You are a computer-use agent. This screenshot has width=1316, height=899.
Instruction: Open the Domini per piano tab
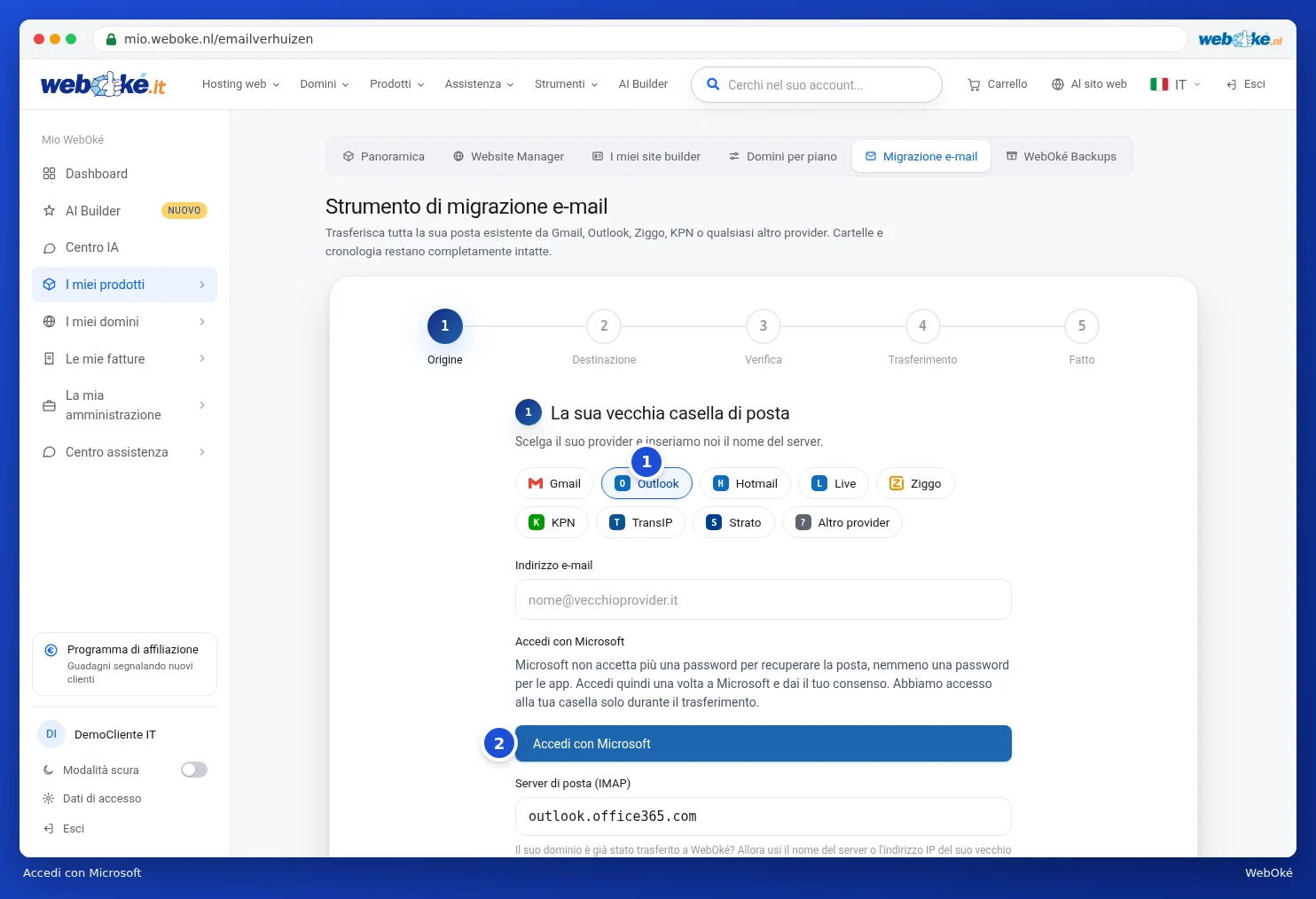tap(783, 156)
